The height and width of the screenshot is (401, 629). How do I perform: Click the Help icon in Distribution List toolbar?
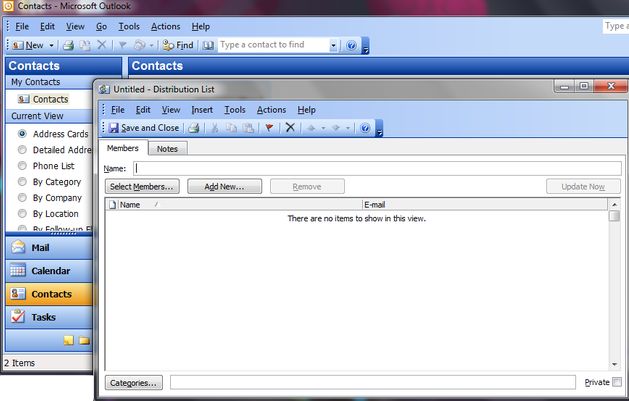[365, 128]
